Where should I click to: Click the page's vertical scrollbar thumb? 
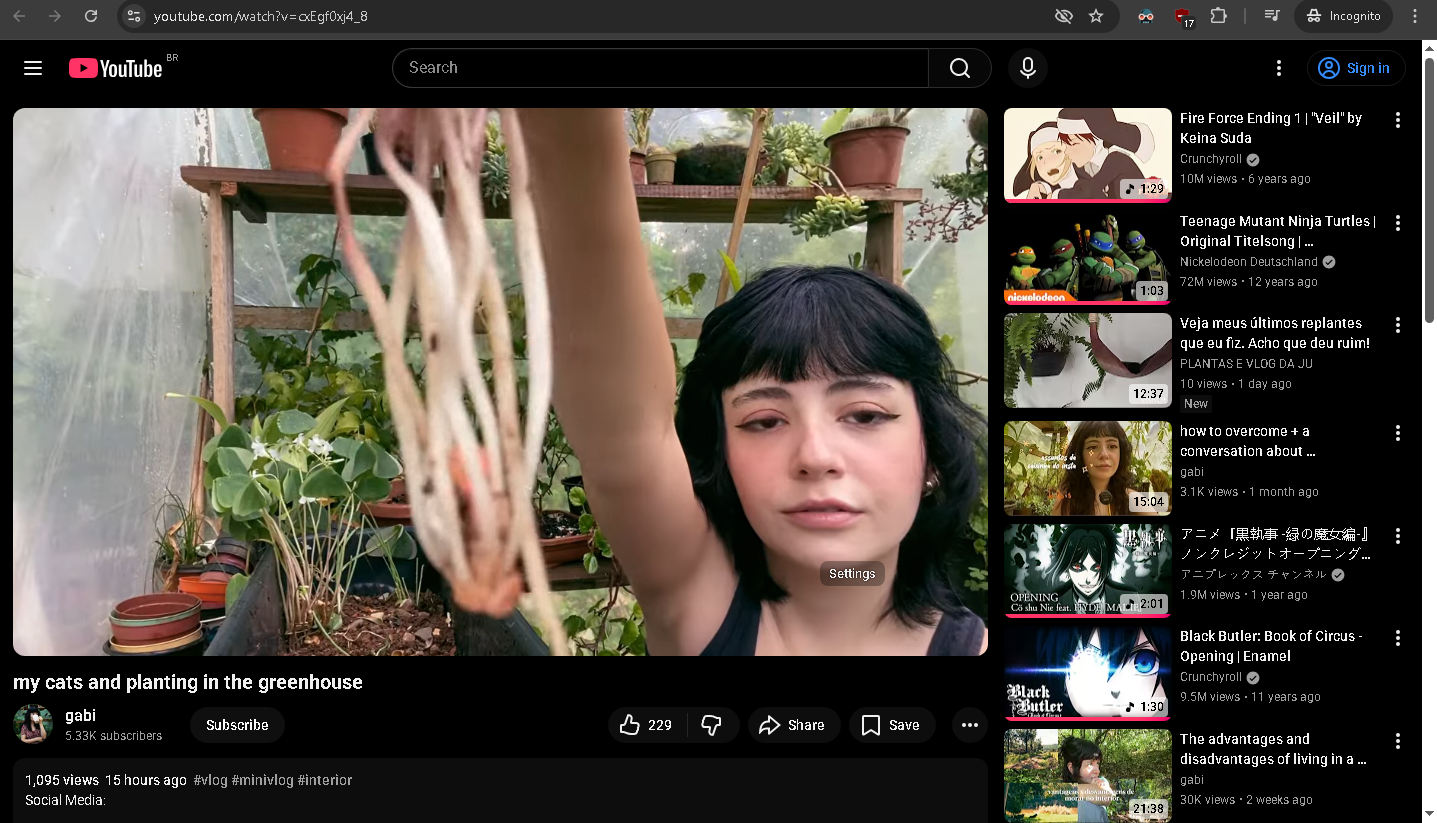tap(1429, 188)
